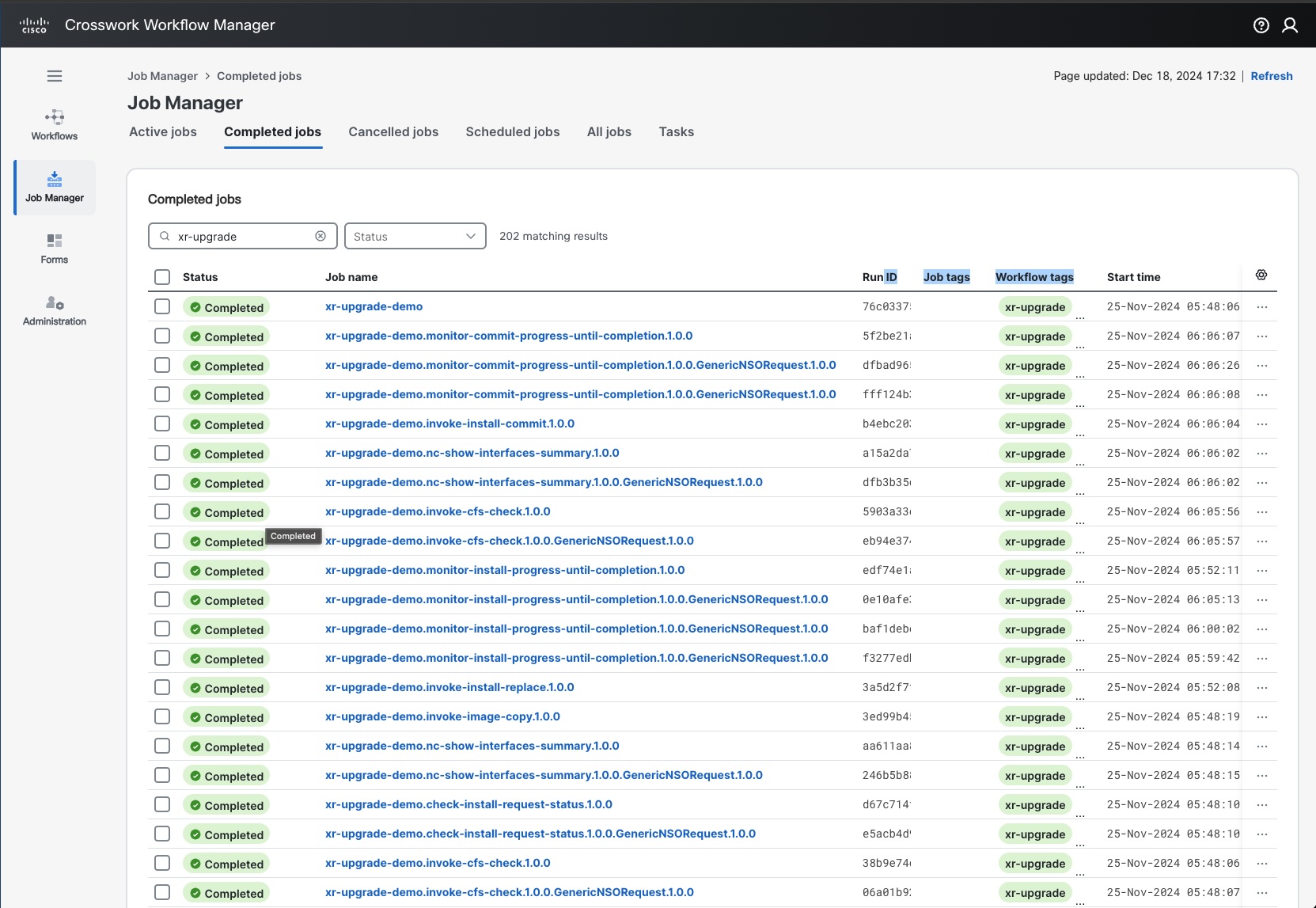Image resolution: width=1316 pixels, height=908 pixels.
Task: Click the xr-upgrade search input field
Action: (243, 236)
